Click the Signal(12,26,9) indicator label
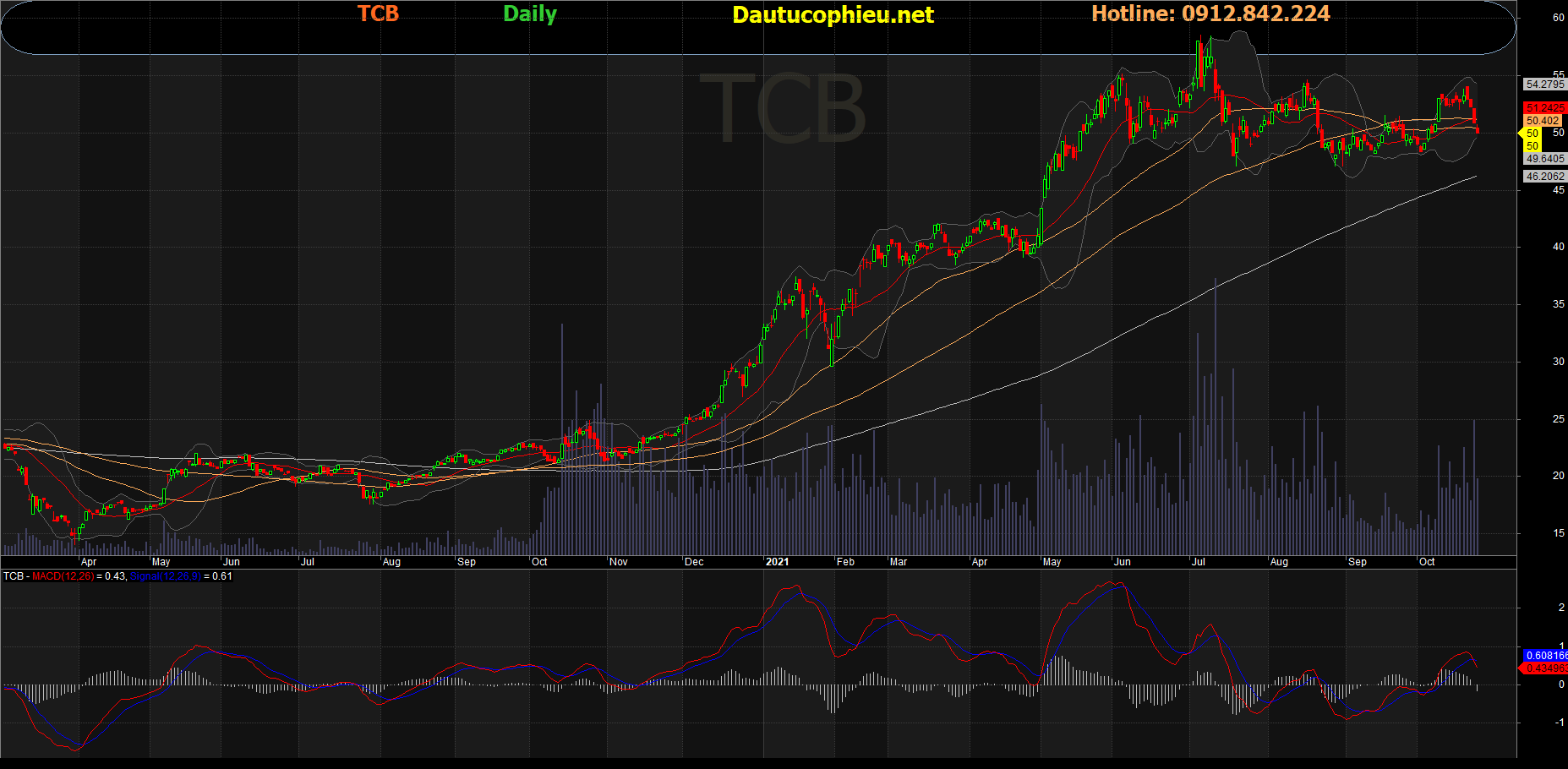Screen dimensions: 1568x769 [x=166, y=576]
